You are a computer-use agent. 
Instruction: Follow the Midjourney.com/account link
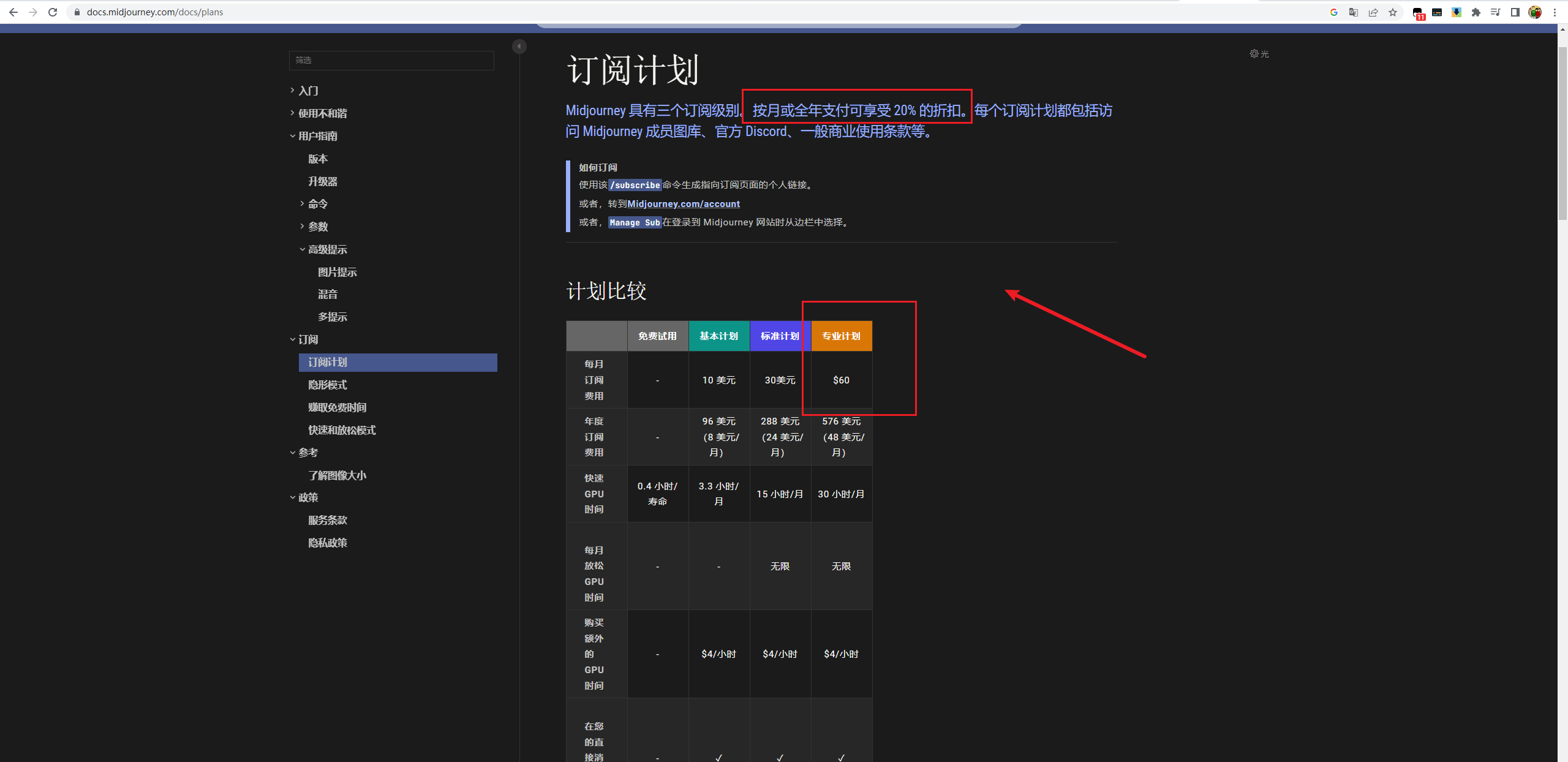(684, 204)
